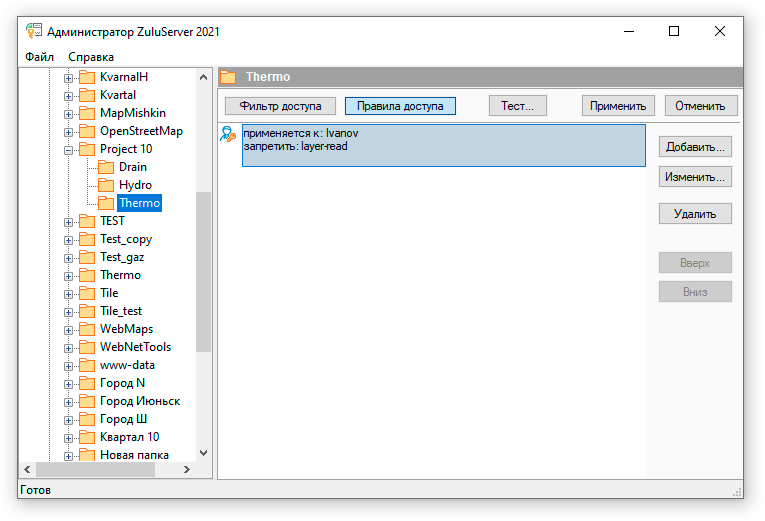Screen dimensions: 765x521
Task: Click the user rule icon beside Ivanov
Action: pos(228,136)
